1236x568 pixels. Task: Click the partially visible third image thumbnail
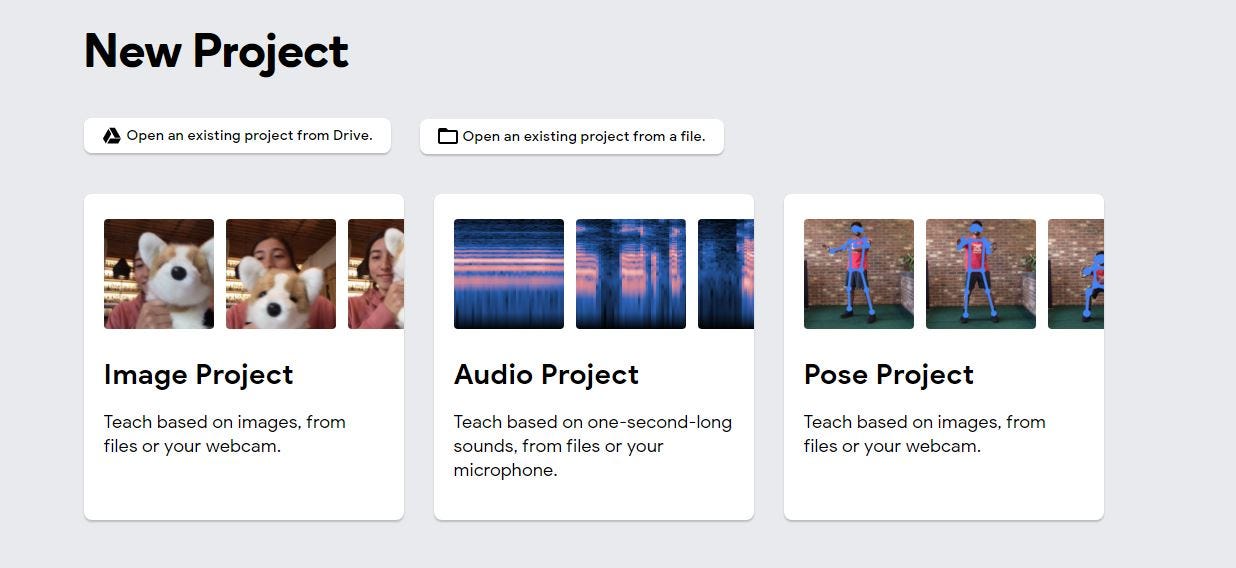[376, 274]
